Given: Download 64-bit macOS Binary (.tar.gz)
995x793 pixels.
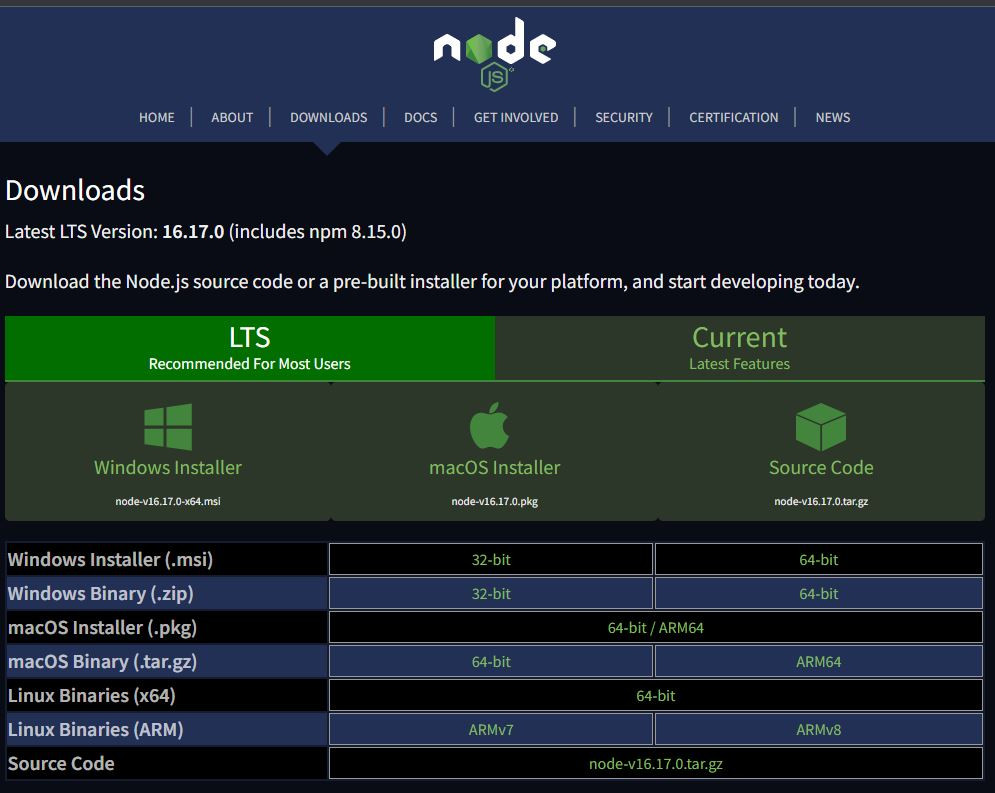Looking at the screenshot, I should tap(491, 662).
